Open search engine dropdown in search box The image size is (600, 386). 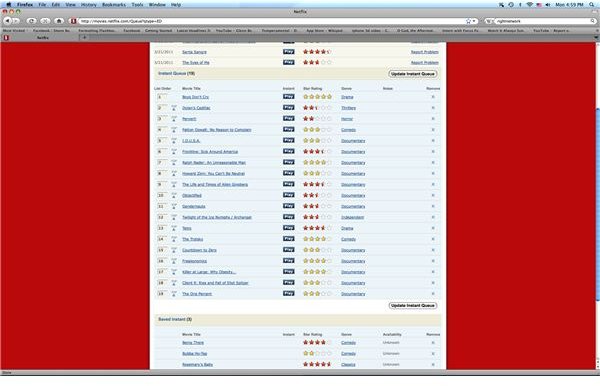(x=490, y=21)
